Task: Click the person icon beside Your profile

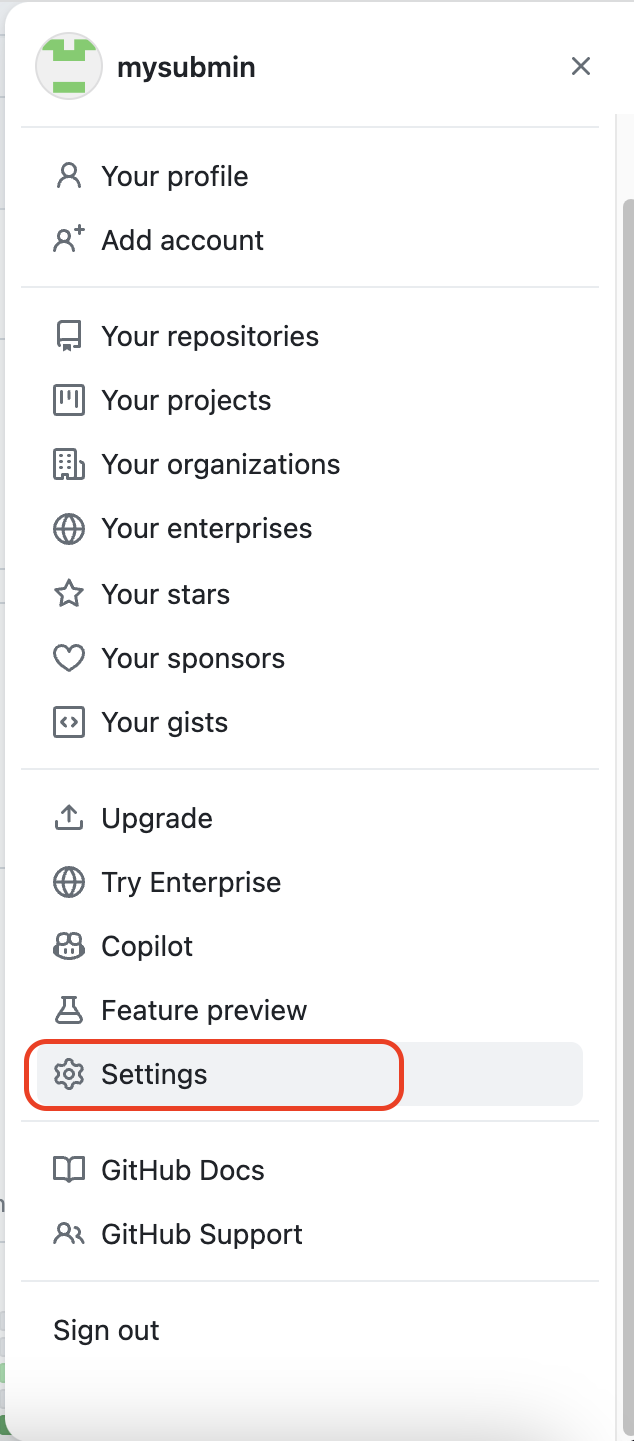Action: click(x=68, y=177)
